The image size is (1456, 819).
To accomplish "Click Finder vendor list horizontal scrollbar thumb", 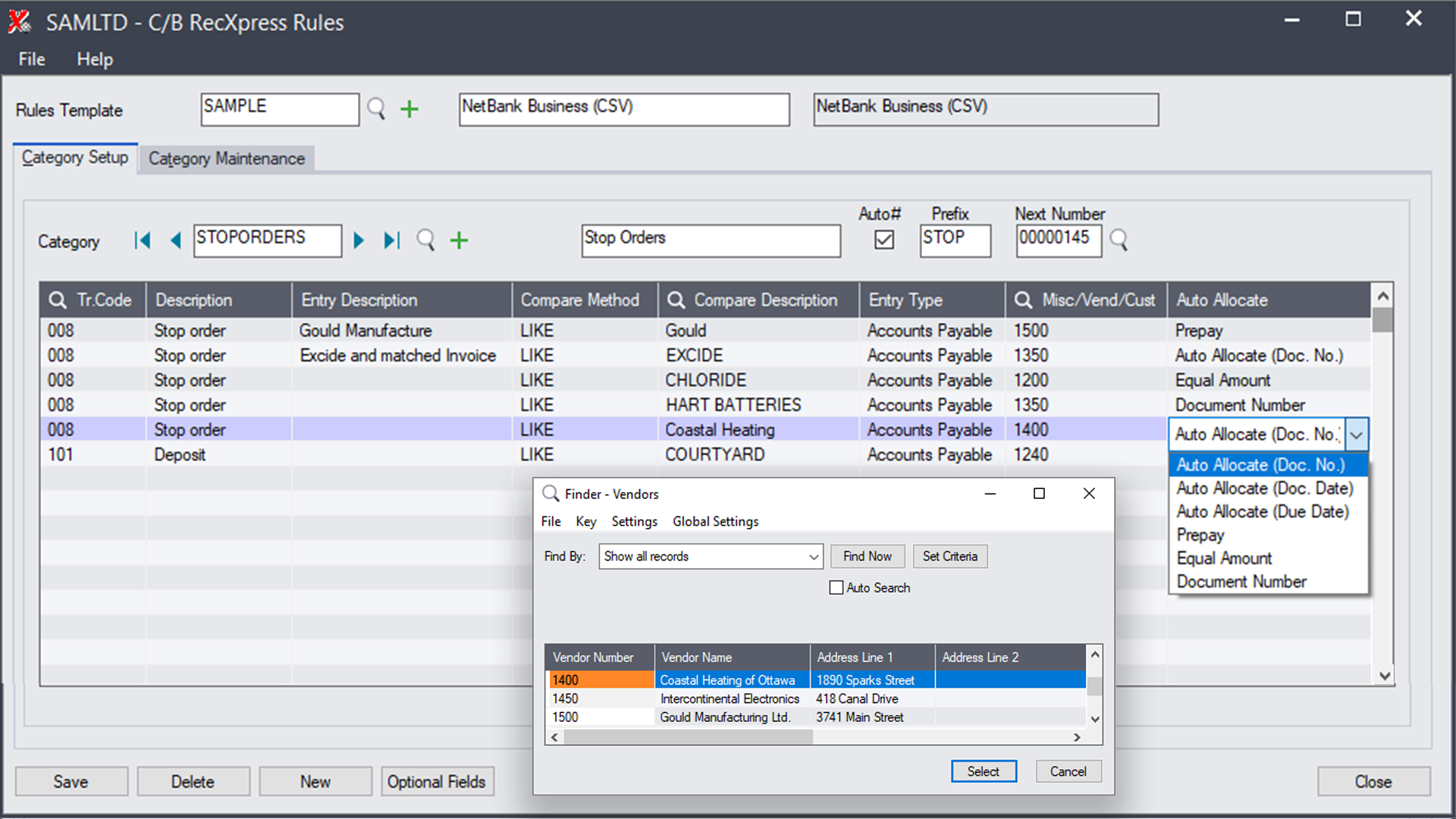I will click(688, 737).
